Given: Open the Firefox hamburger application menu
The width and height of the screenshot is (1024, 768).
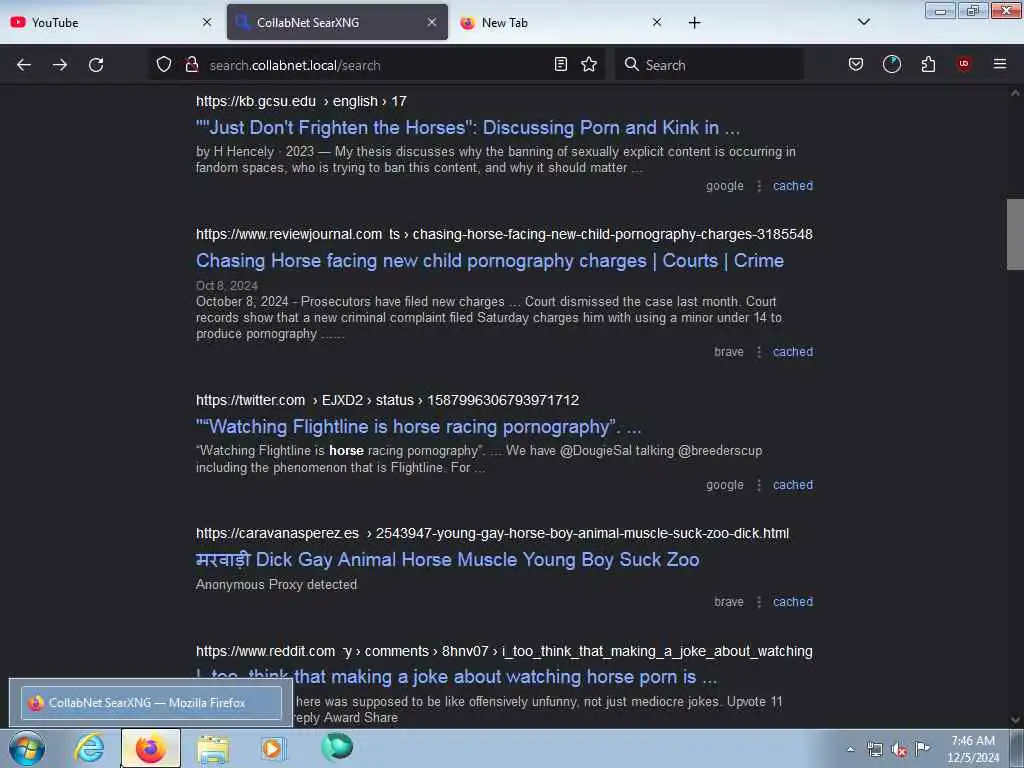Looking at the screenshot, I should pos(1000,64).
